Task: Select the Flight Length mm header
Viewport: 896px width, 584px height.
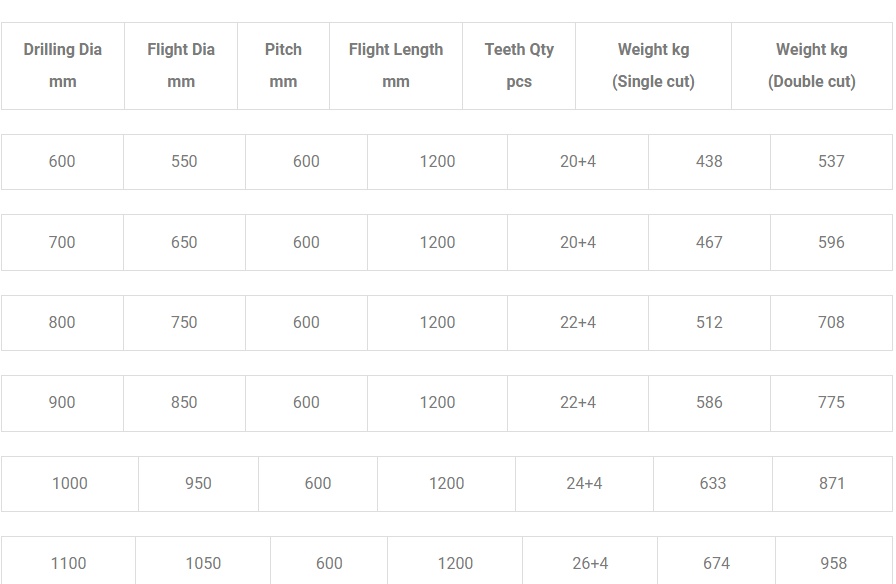Action: pyautogui.click(x=396, y=65)
